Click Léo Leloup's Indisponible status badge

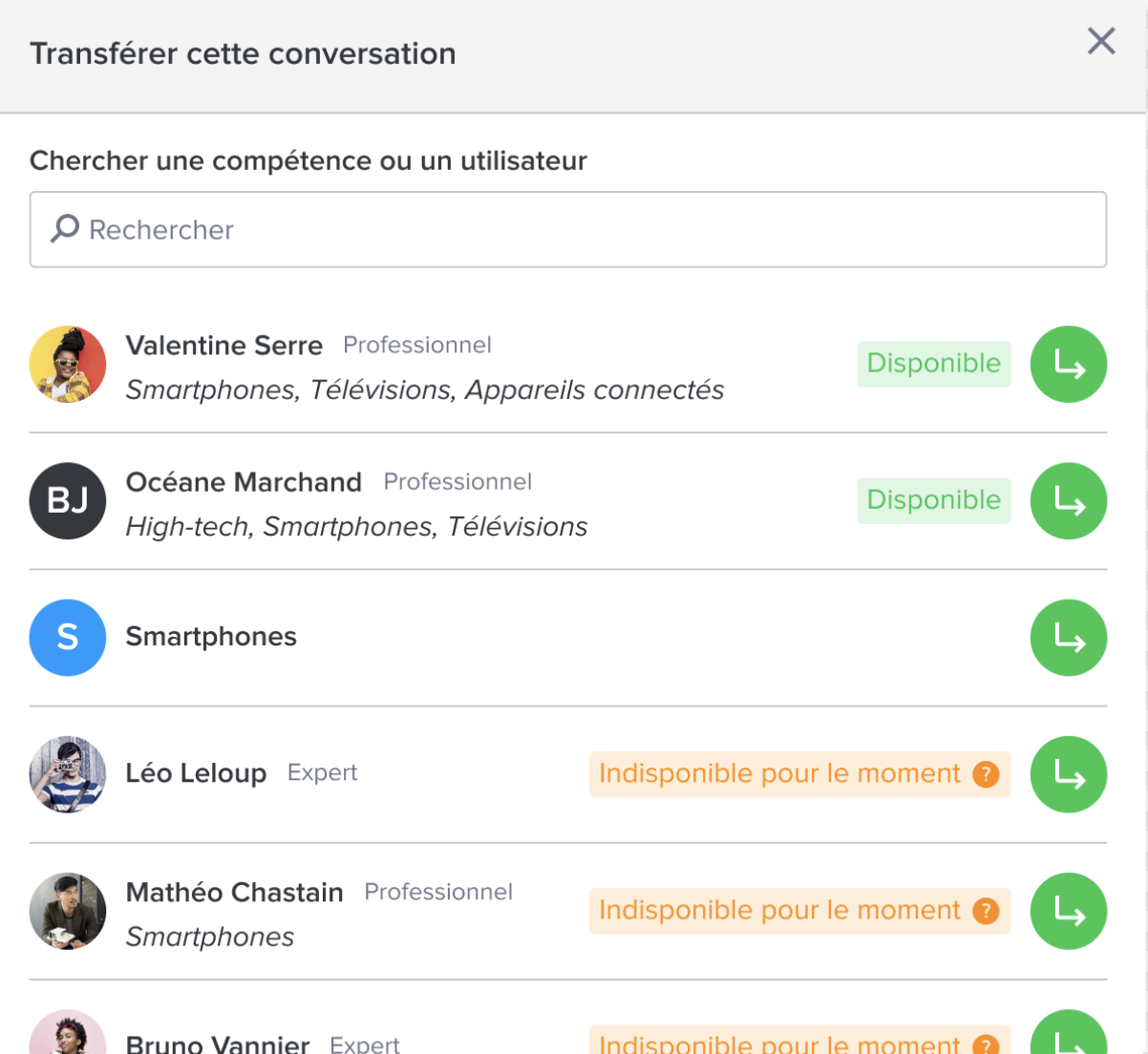779,774
